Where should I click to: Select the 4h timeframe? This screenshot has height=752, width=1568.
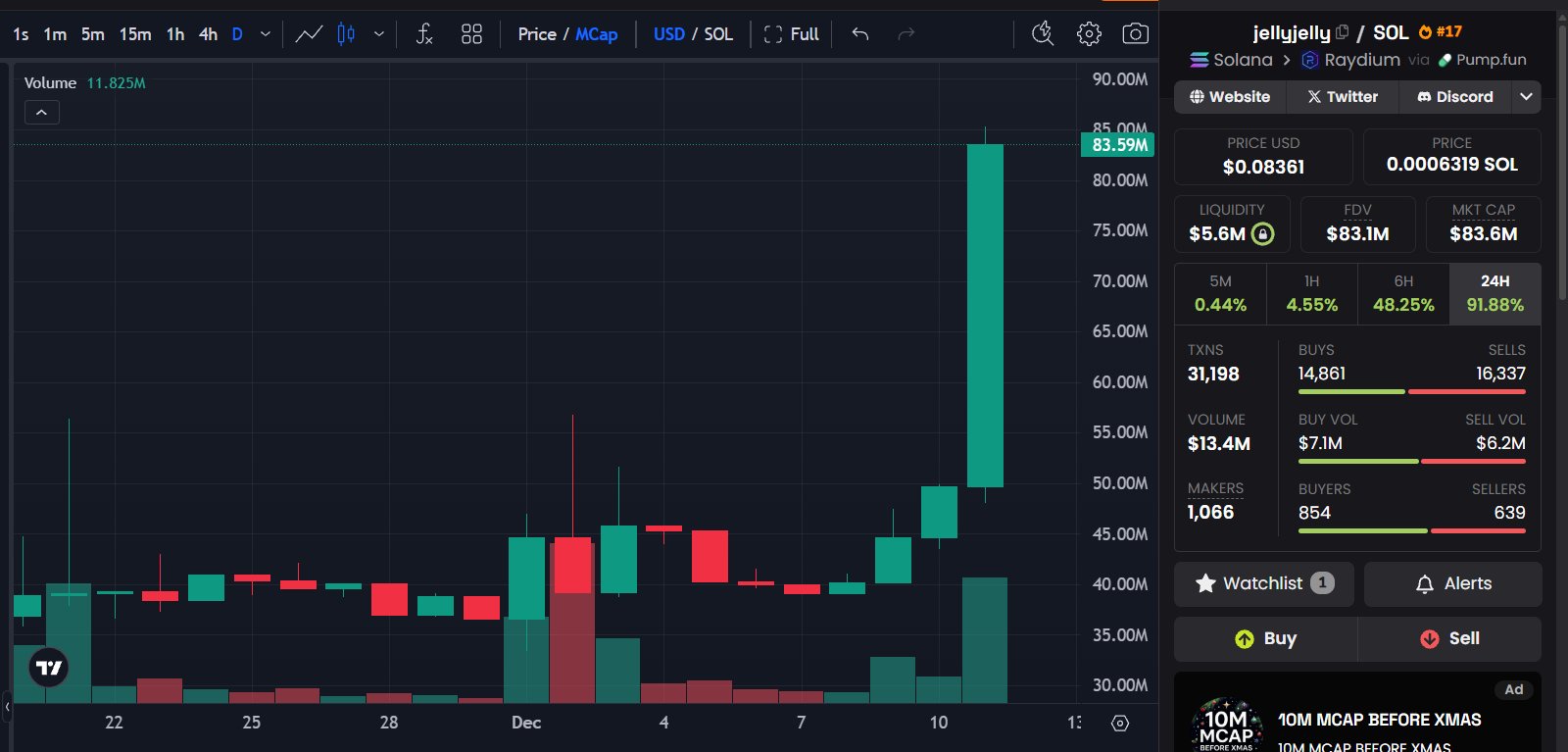(x=208, y=34)
